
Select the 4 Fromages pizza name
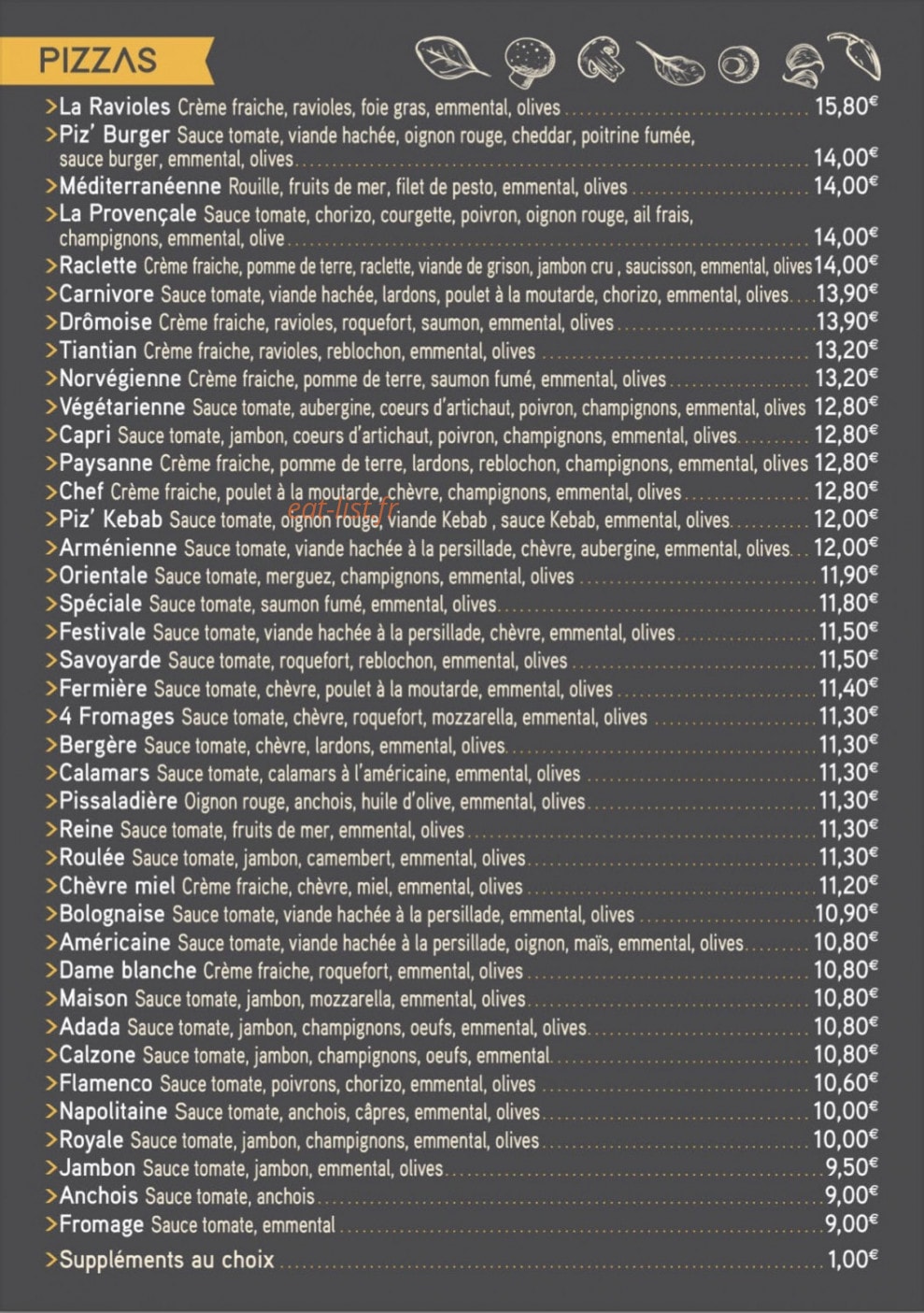coord(116,717)
